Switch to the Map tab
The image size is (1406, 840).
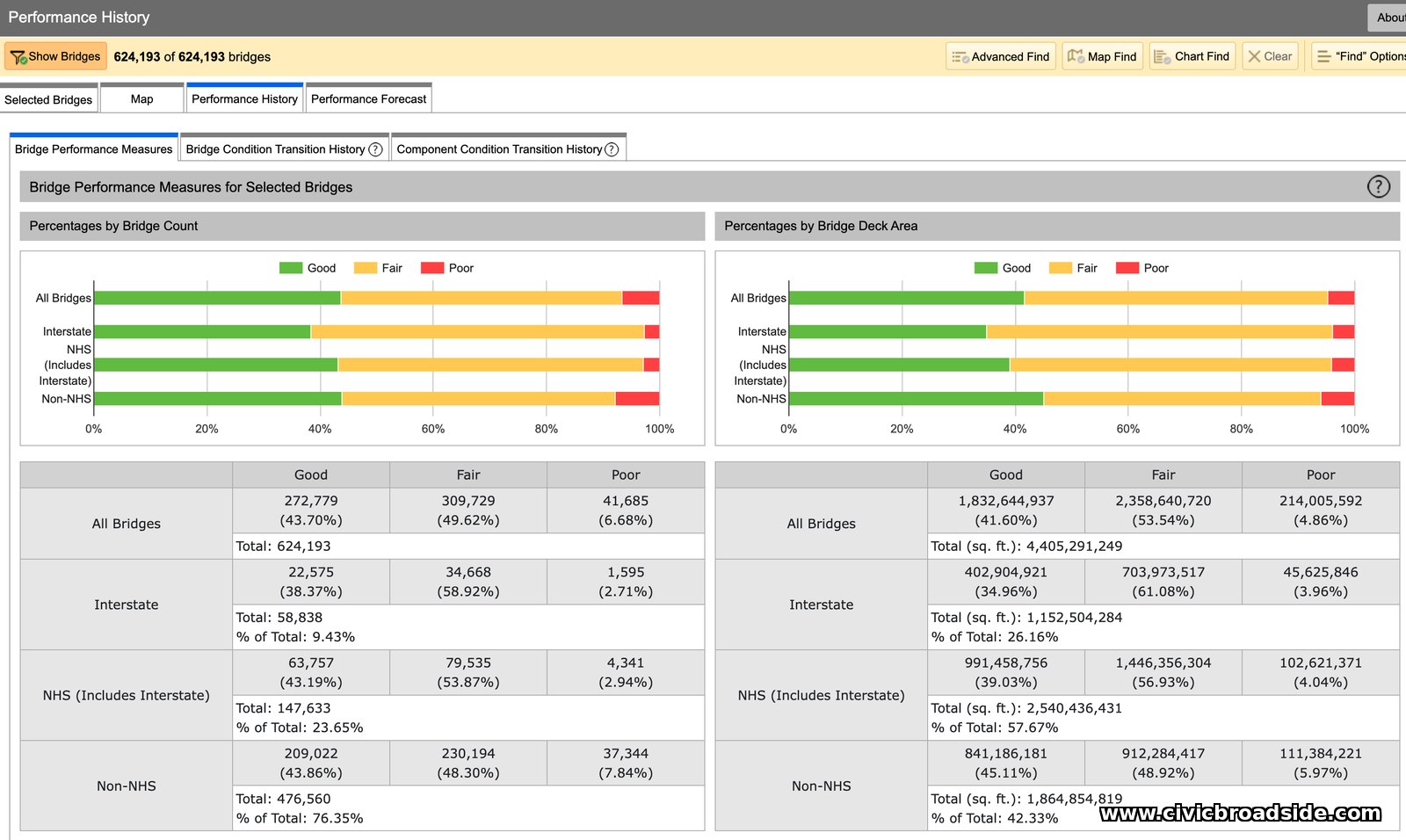pyautogui.click(x=141, y=99)
